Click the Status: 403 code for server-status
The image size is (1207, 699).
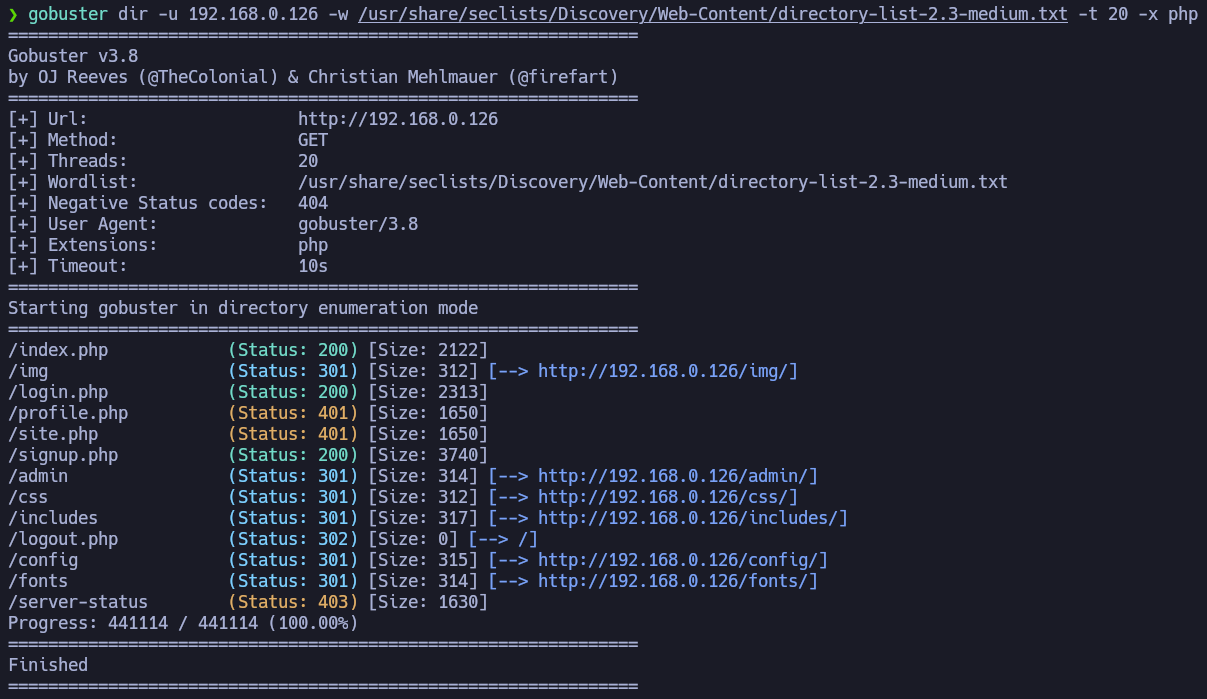coord(293,602)
